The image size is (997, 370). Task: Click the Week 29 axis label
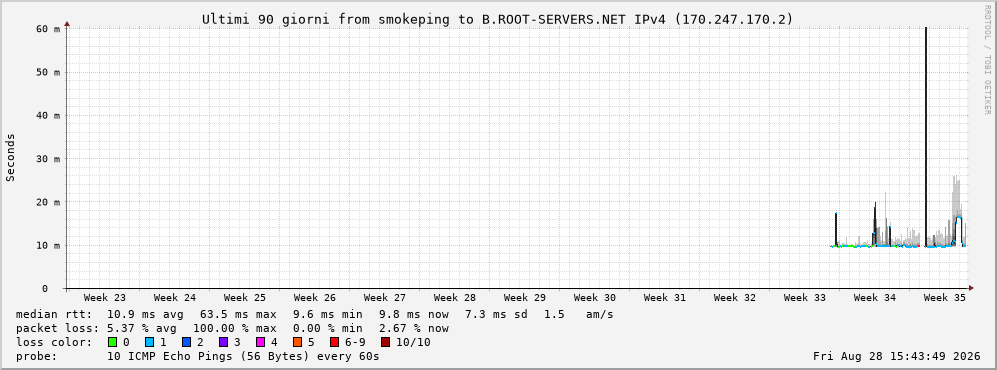[x=525, y=298]
